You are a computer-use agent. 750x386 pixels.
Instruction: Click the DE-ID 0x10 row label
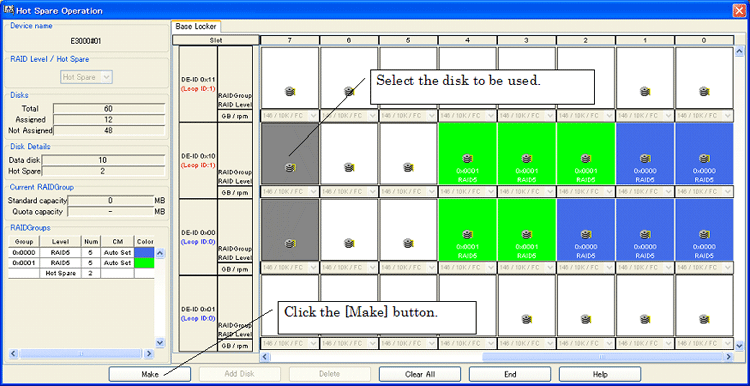(198, 161)
